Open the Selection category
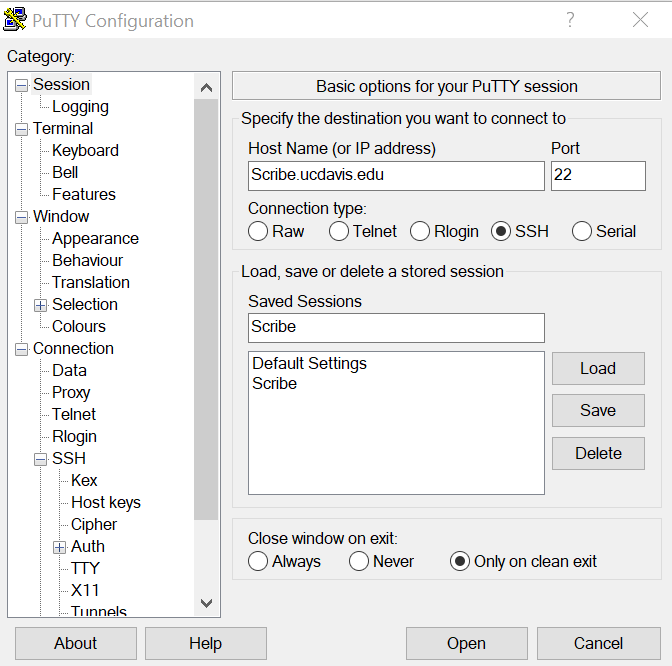Viewport: 672px width, 666px height. point(84,304)
